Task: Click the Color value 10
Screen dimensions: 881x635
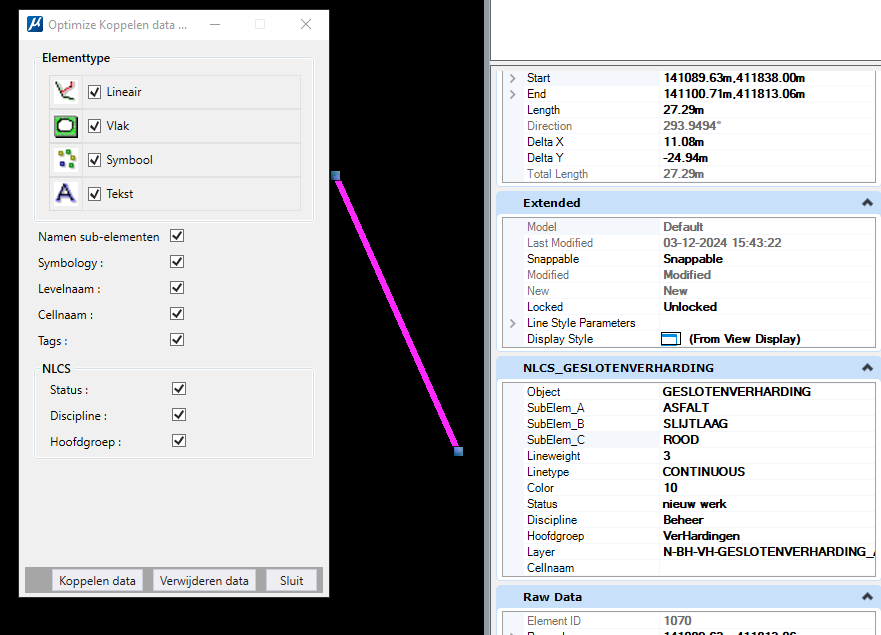Action: (x=670, y=488)
